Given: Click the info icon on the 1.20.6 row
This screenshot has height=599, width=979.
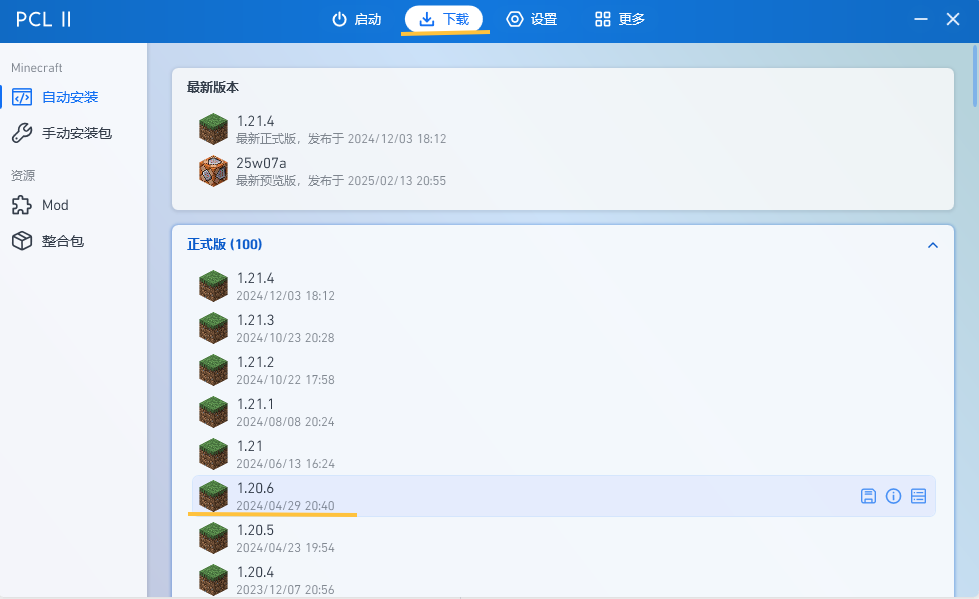Looking at the screenshot, I should pyautogui.click(x=893, y=496).
